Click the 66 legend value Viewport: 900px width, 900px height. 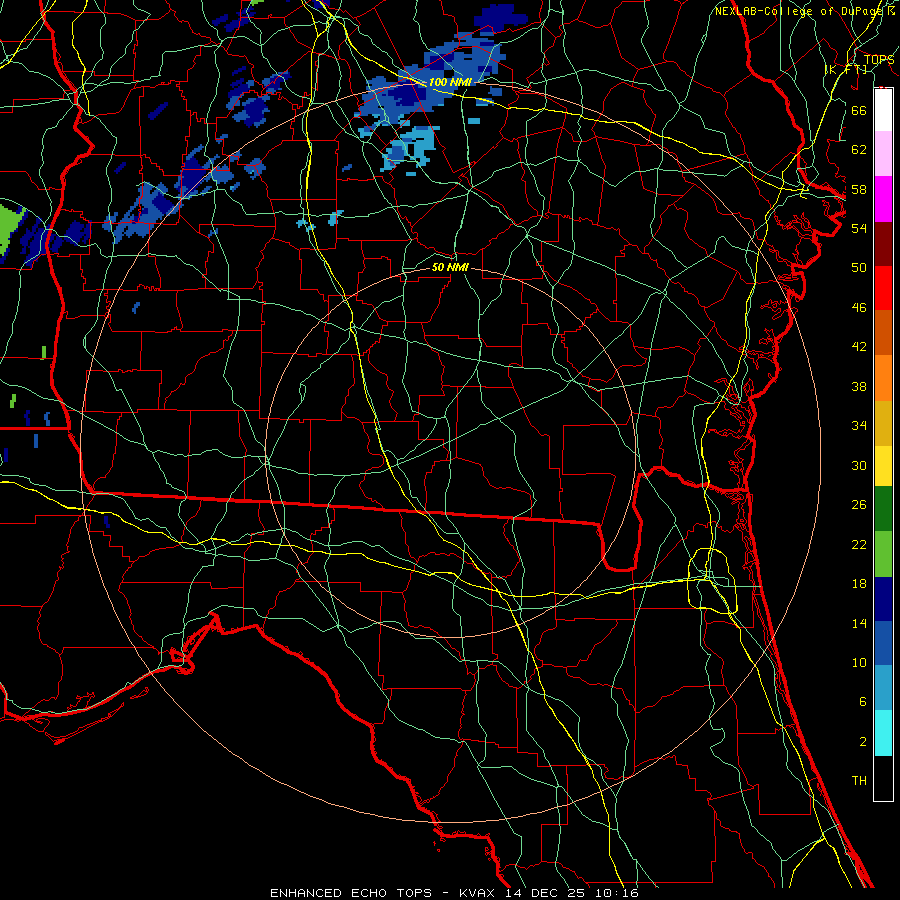(x=859, y=110)
